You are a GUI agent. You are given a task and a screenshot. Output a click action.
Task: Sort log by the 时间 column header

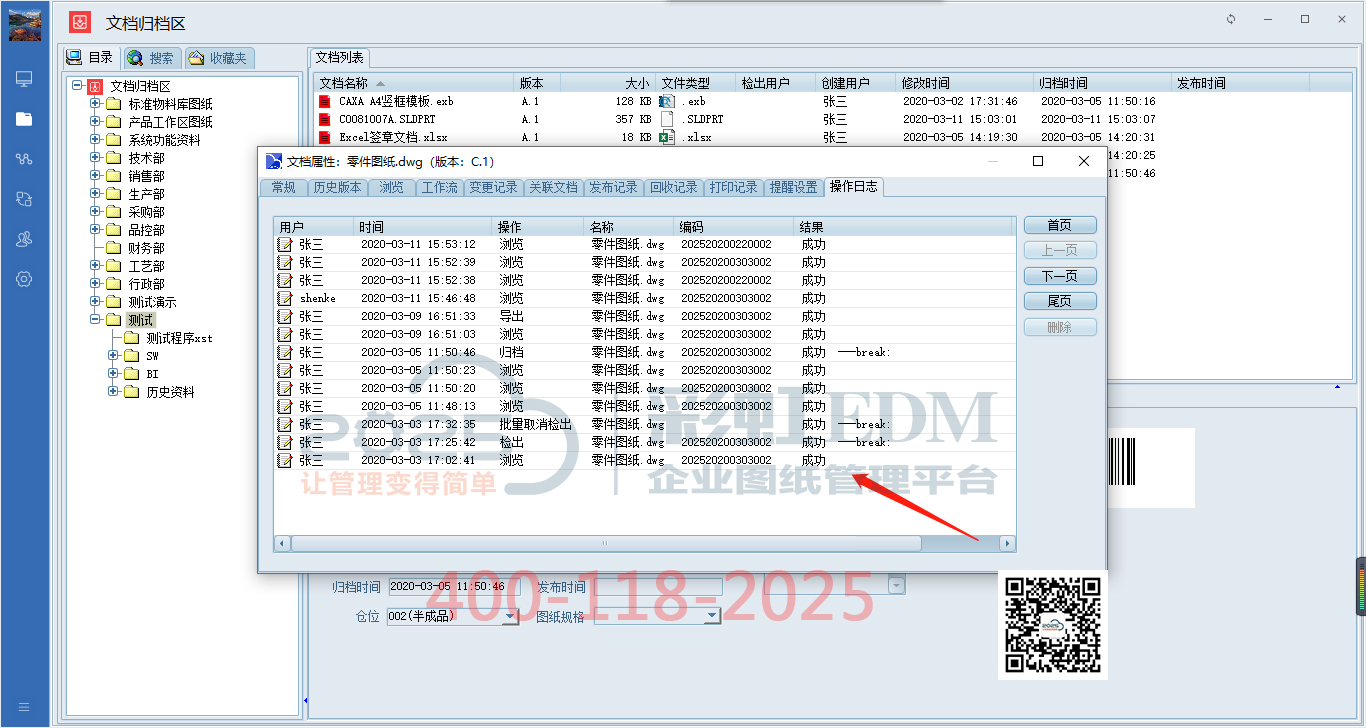pyautogui.click(x=422, y=227)
